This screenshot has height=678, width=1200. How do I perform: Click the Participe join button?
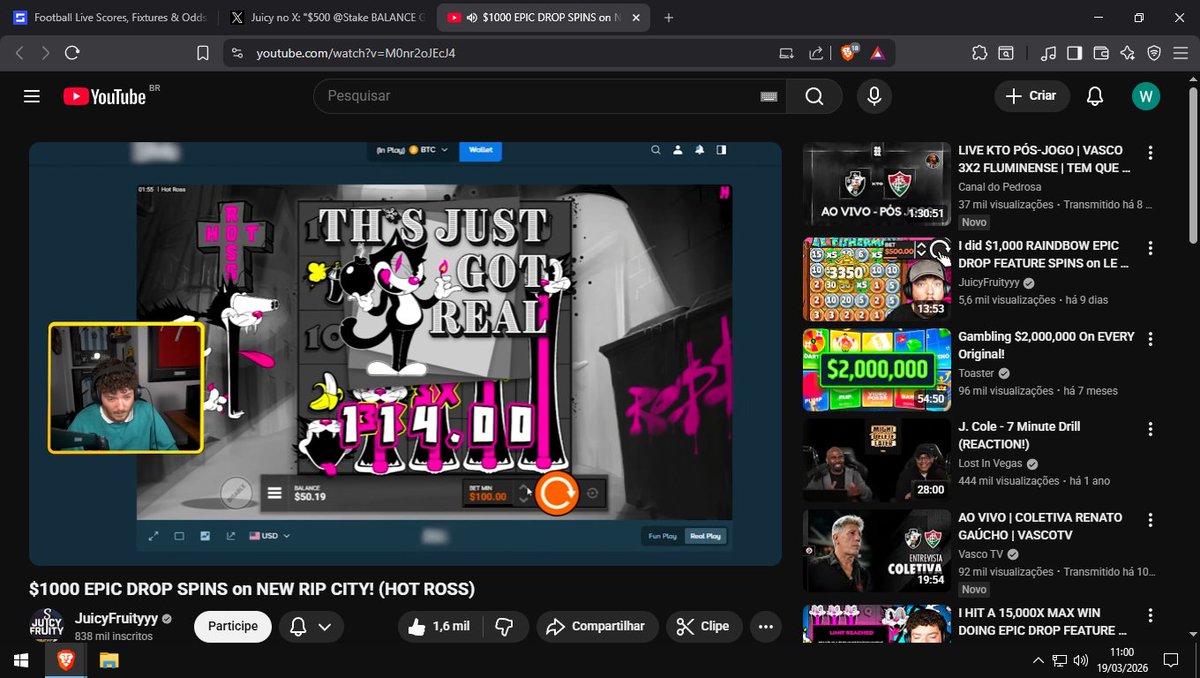click(233, 626)
